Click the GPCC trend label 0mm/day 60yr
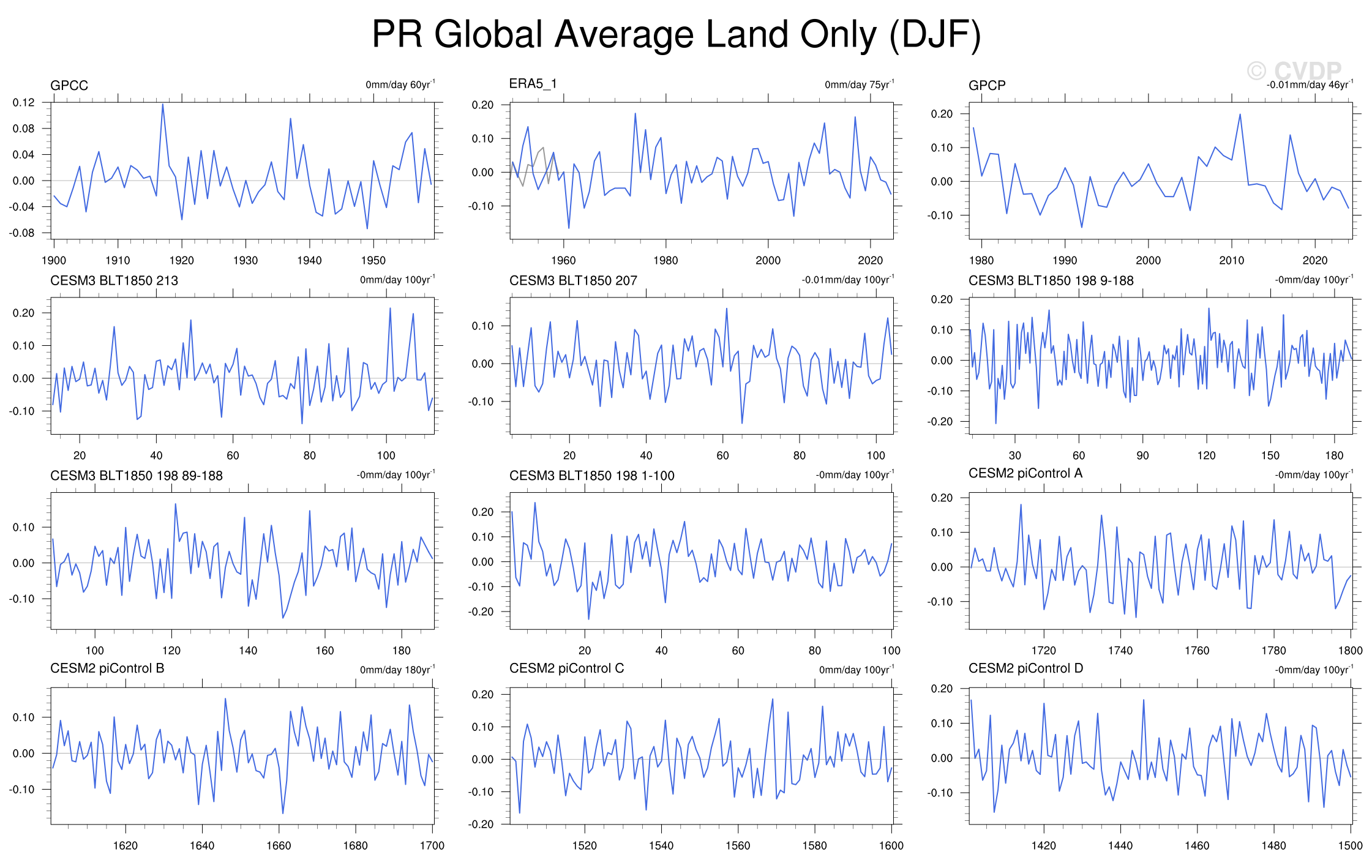The image size is (1372, 868). (x=400, y=84)
